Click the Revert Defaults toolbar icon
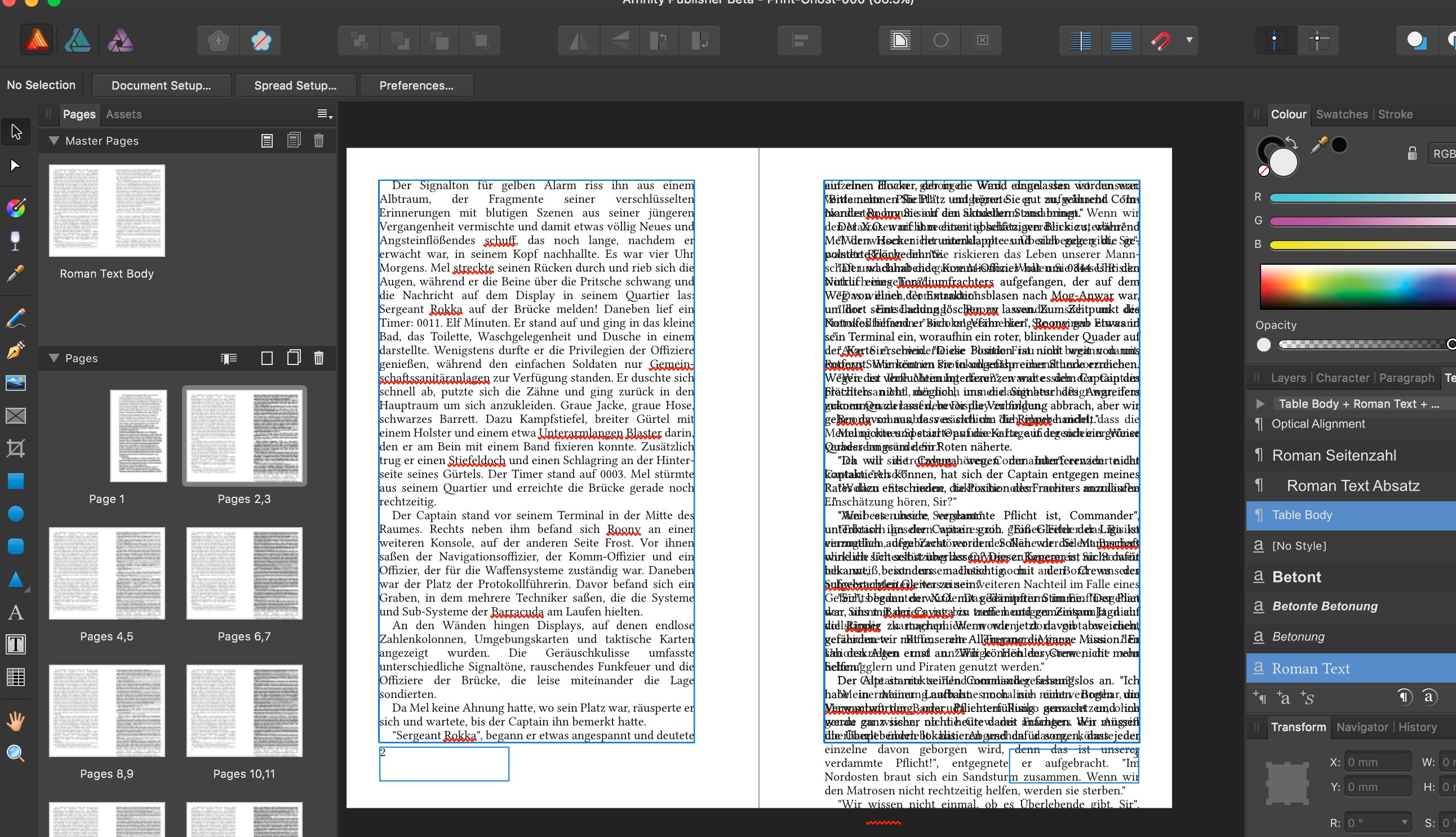The height and width of the screenshot is (837, 1456). (x=260, y=40)
